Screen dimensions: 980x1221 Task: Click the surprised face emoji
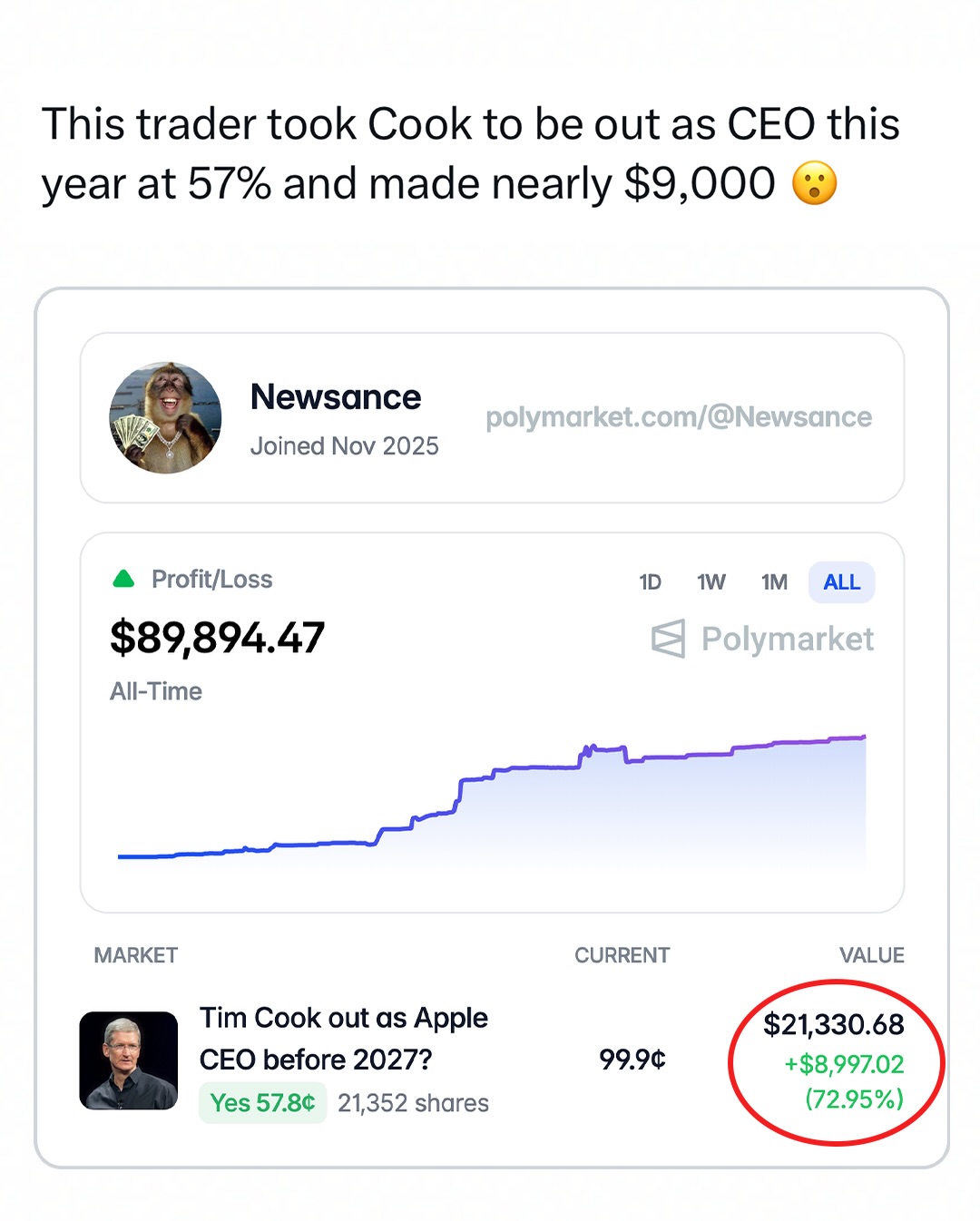point(814,183)
